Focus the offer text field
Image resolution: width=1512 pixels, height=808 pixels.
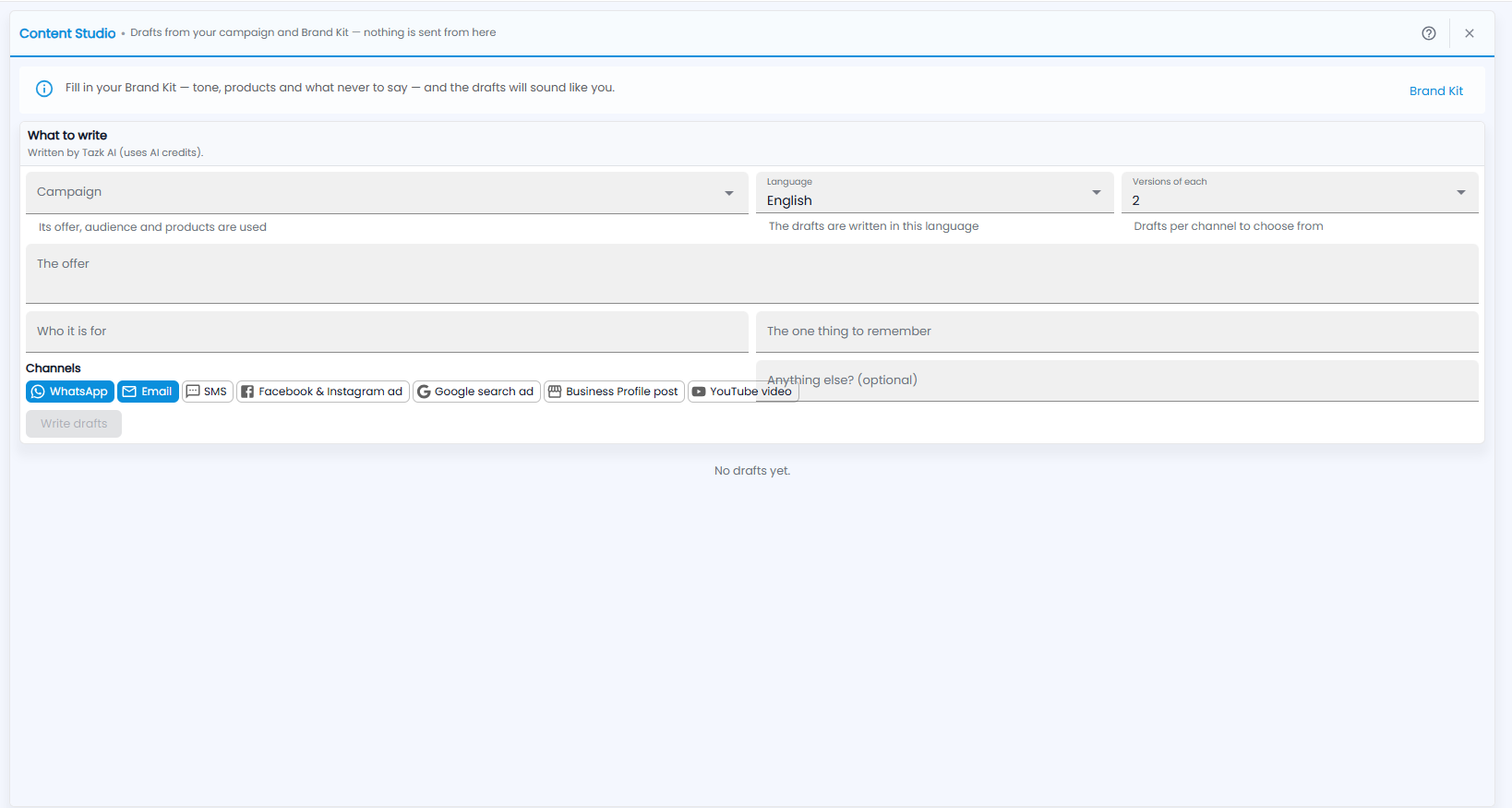tap(752, 273)
